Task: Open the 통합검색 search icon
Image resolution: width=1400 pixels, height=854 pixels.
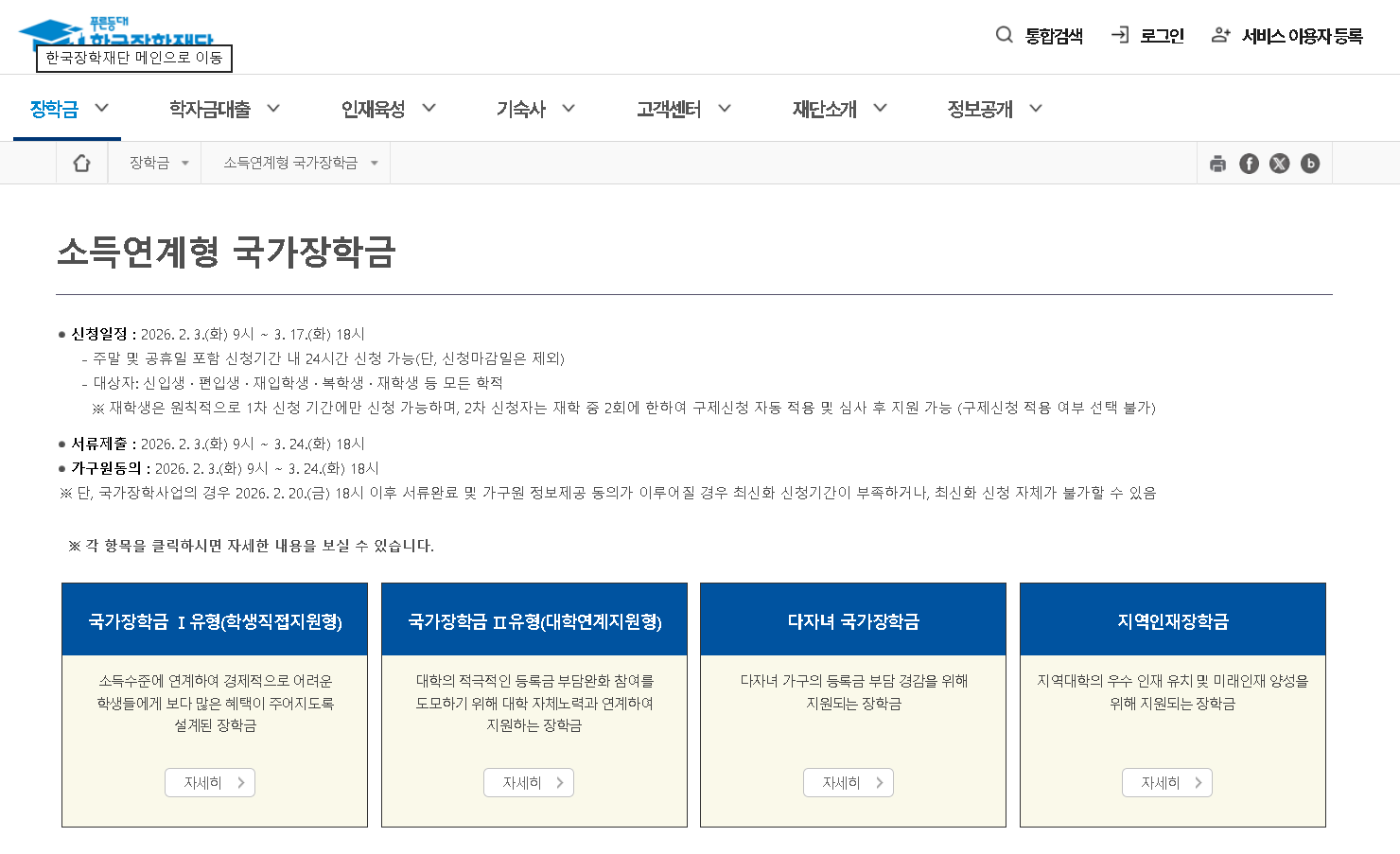Action: coord(1005,35)
